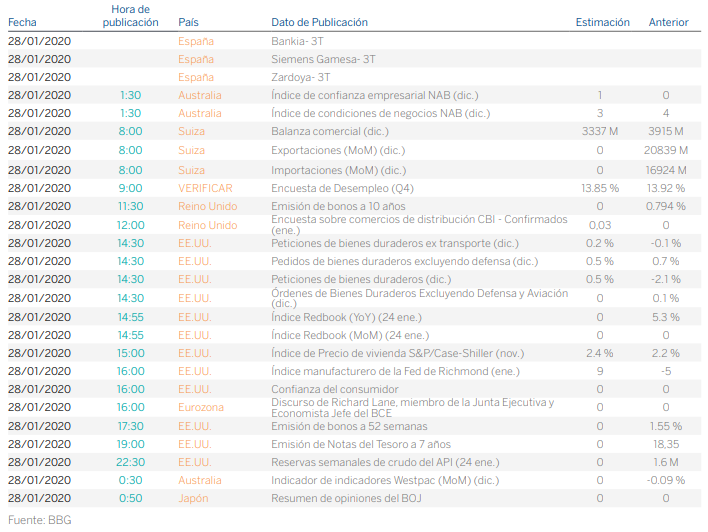Screen dimensions: 708x532
Task: Click the VERIFICAR country label
Action: tap(205, 187)
